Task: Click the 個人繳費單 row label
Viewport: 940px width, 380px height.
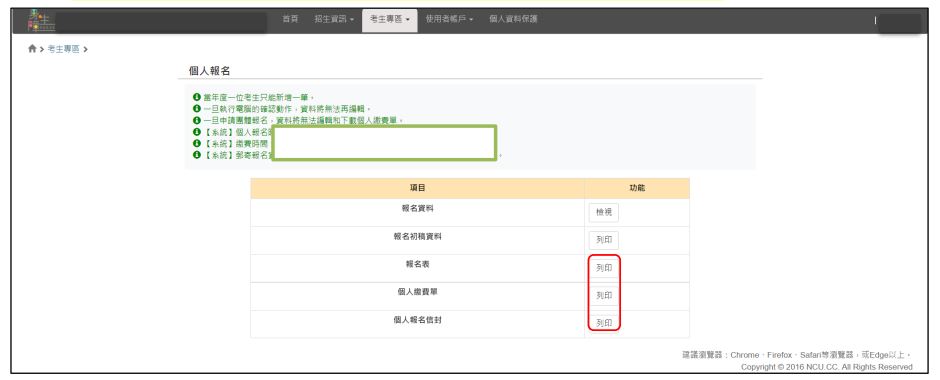Action: pos(417,291)
